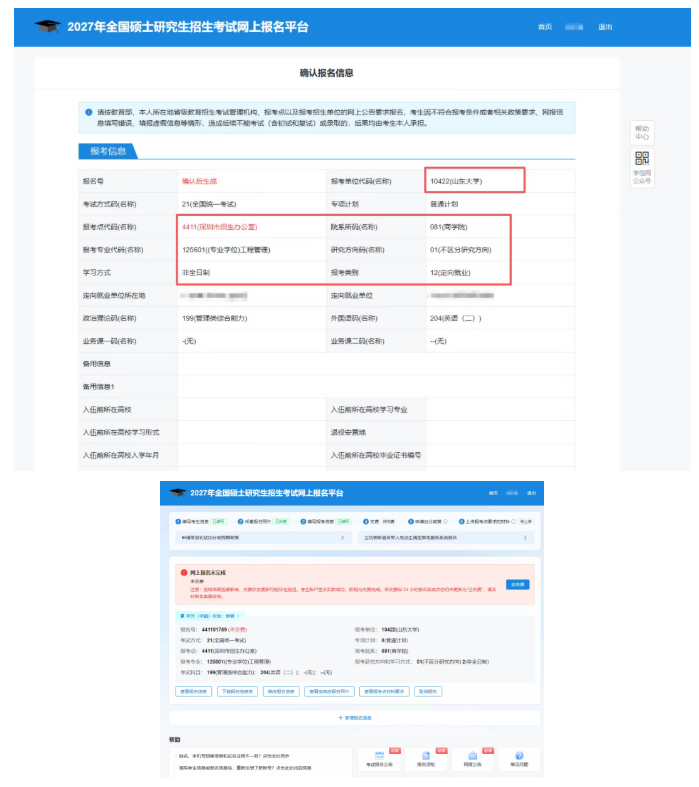Click 退出 in the lower page header
The height and width of the screenshot is (787, 699).
click(x=531, y=493)
